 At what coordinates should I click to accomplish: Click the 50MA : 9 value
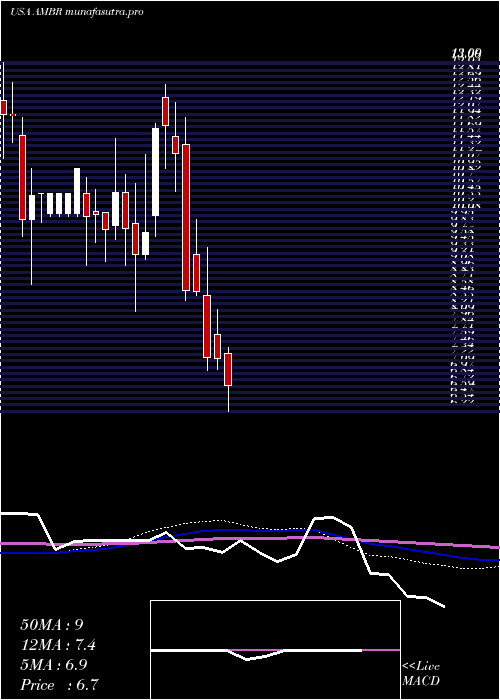51,625
